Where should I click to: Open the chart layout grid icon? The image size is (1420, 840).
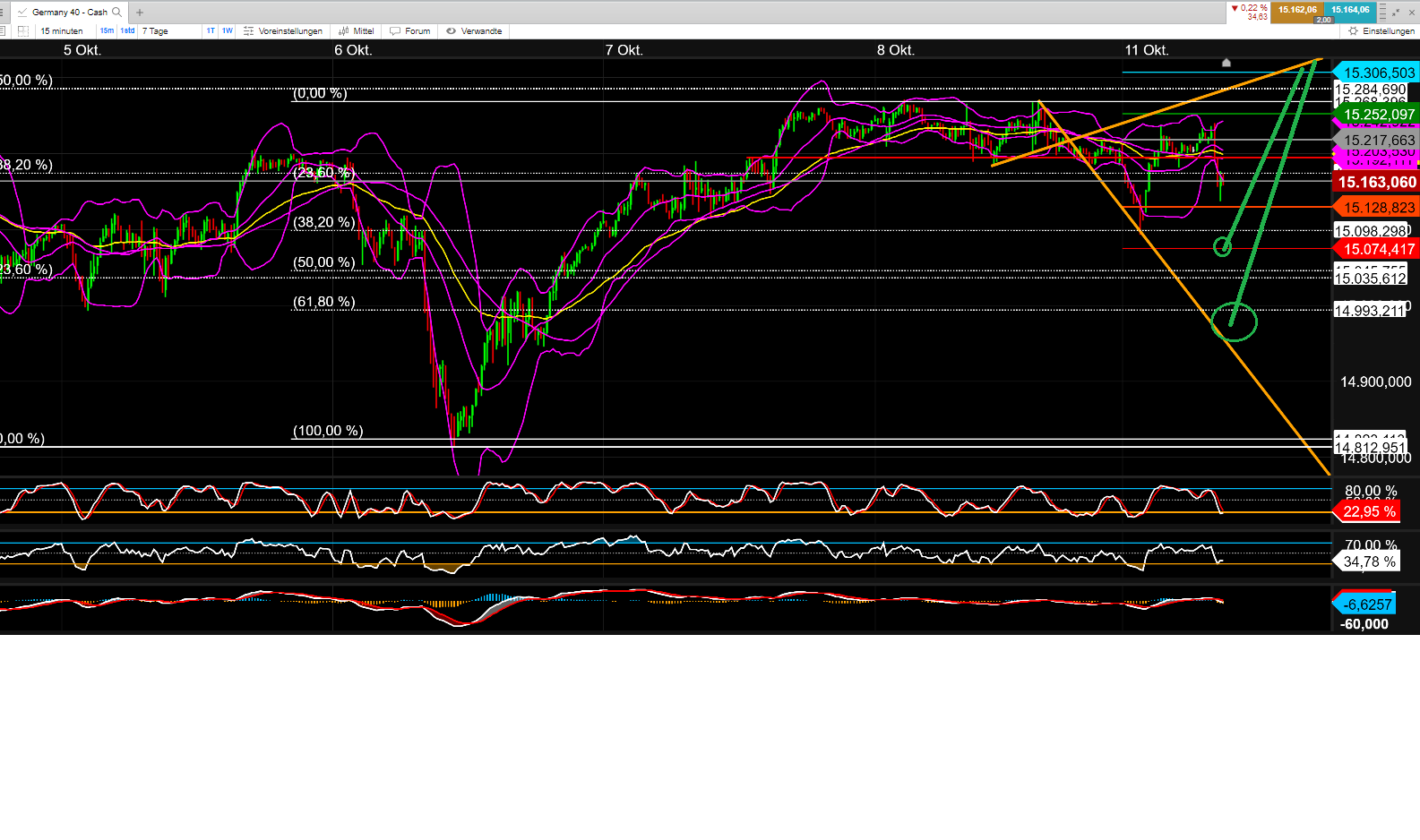pos(23,31)
